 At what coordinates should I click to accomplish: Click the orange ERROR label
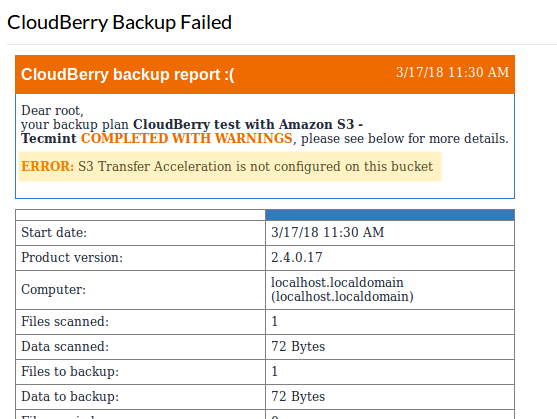(48, 167)
